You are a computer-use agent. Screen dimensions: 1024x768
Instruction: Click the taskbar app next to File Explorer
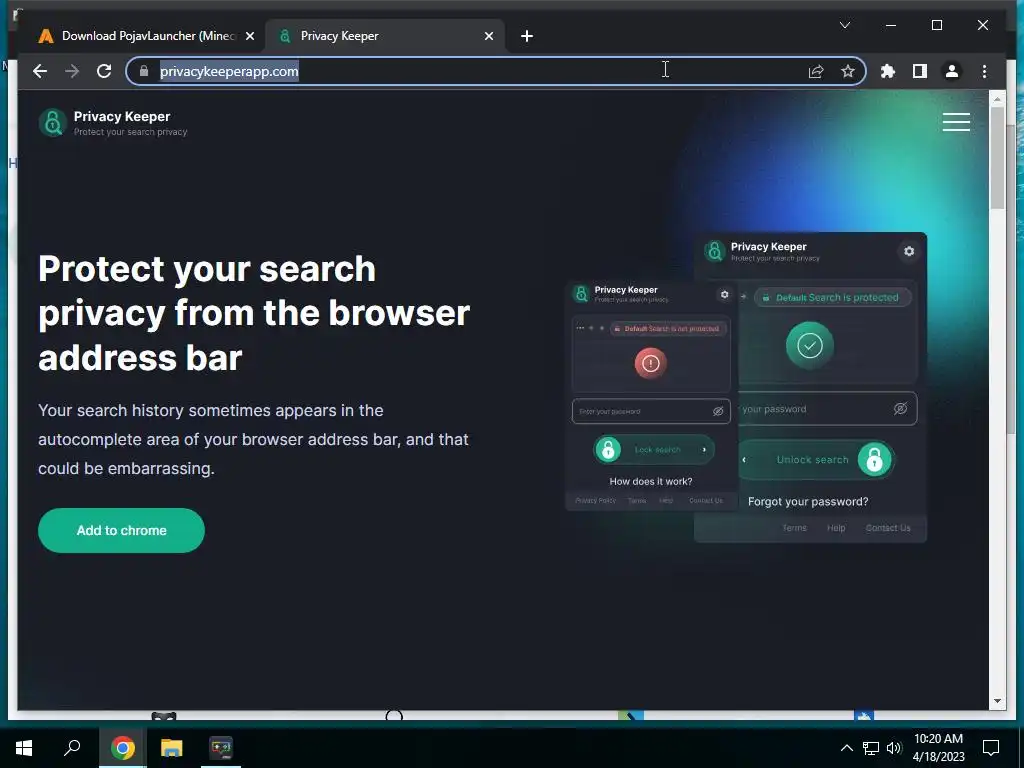(220, 748)
